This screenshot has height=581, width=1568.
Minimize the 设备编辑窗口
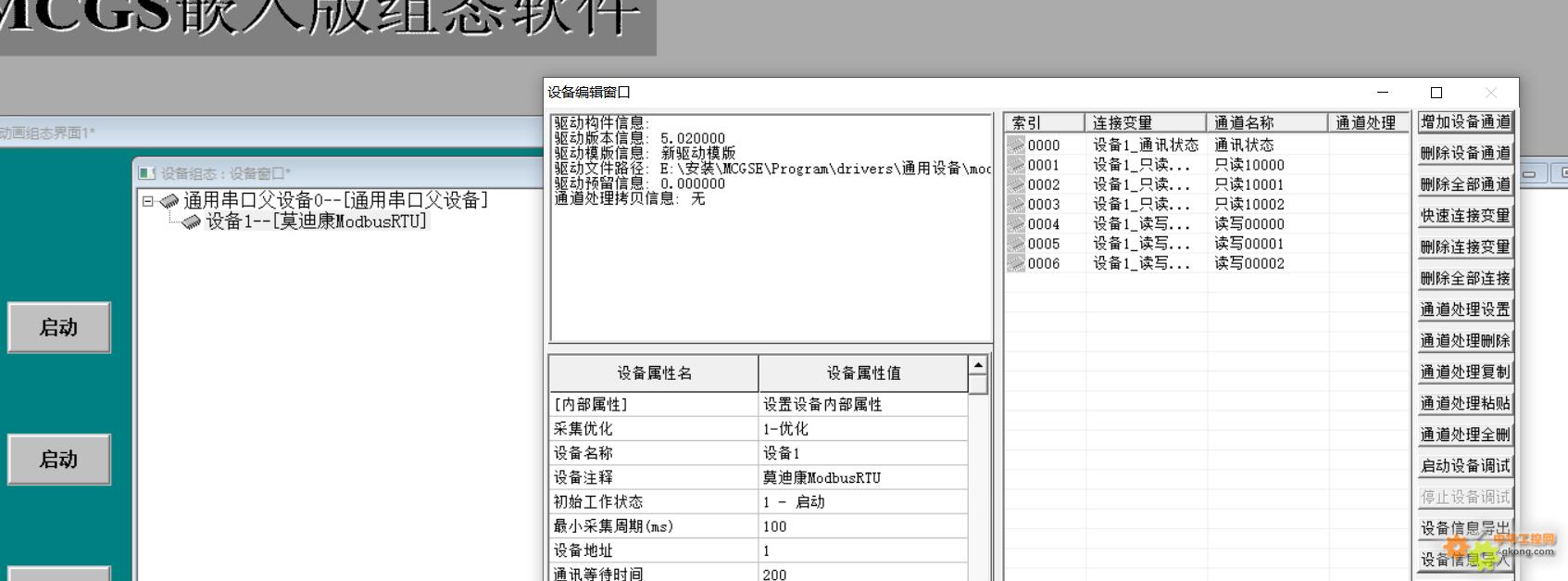point(1383,93)
